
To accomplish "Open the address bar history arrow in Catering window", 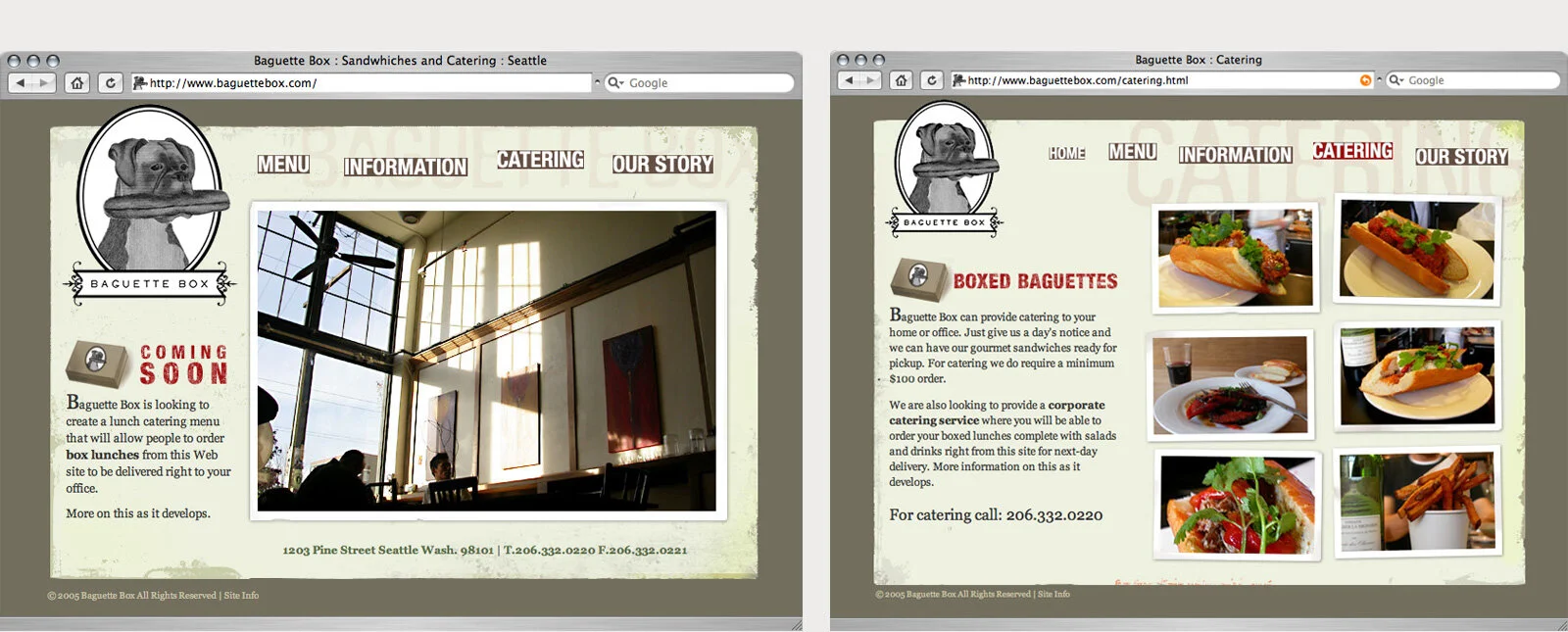I will pos(1379,79).
